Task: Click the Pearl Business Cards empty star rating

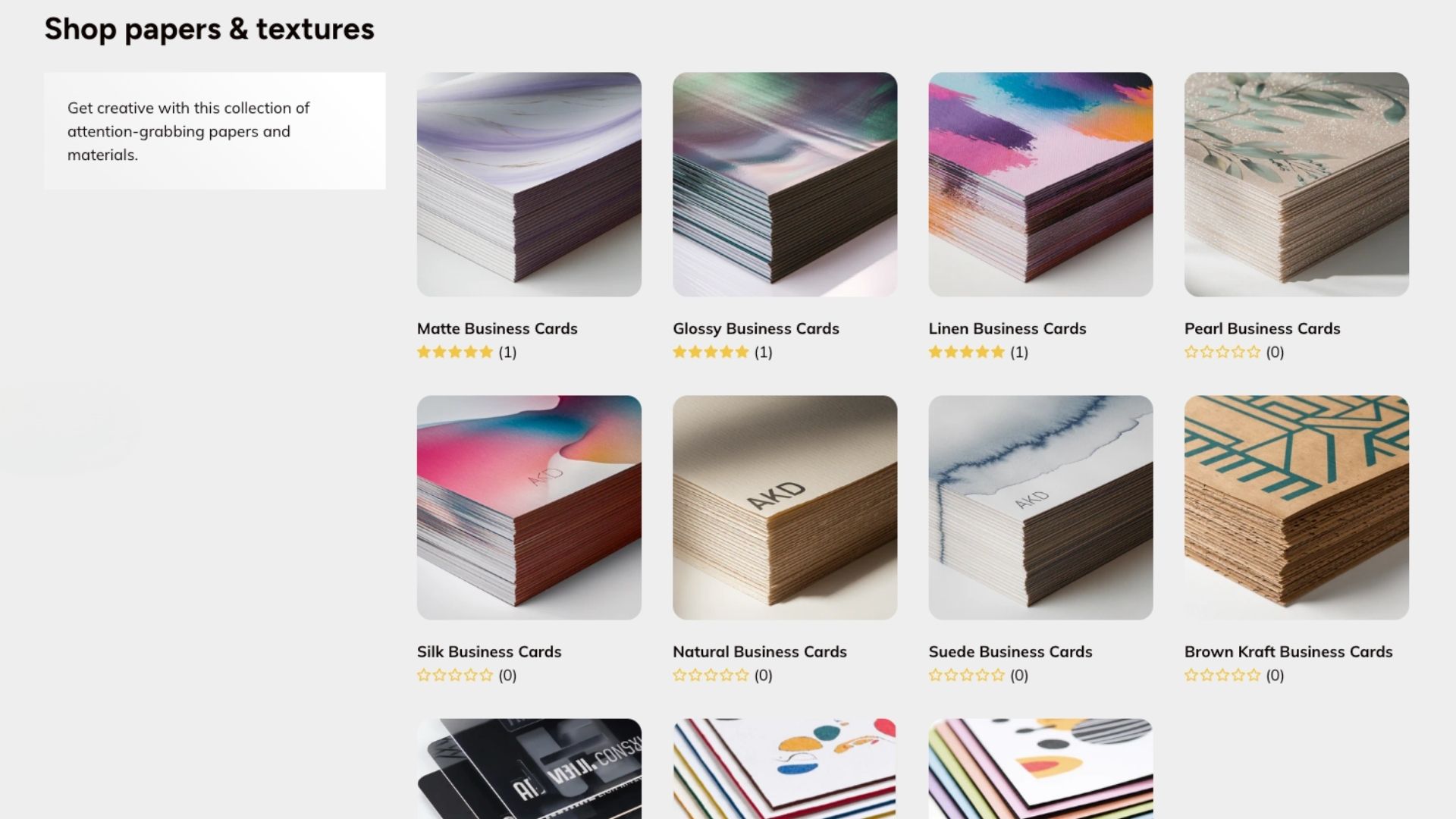Action: [x=1222, y=352]
